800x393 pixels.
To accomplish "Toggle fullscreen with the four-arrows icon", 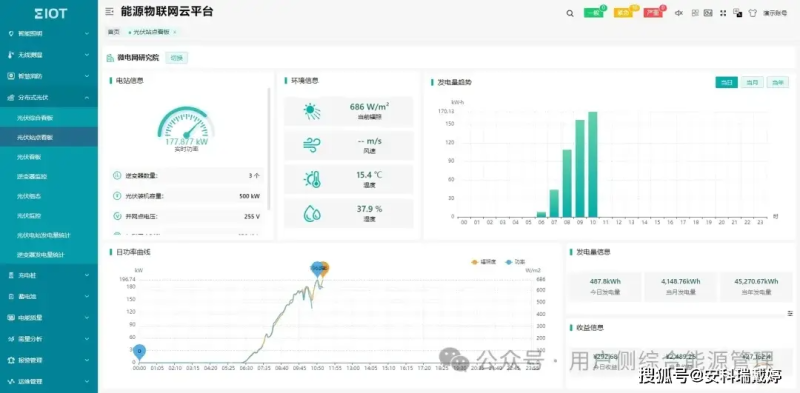I will 723,13.
